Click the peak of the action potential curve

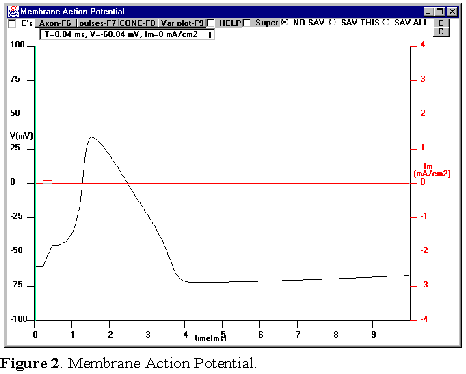point(92,137)
